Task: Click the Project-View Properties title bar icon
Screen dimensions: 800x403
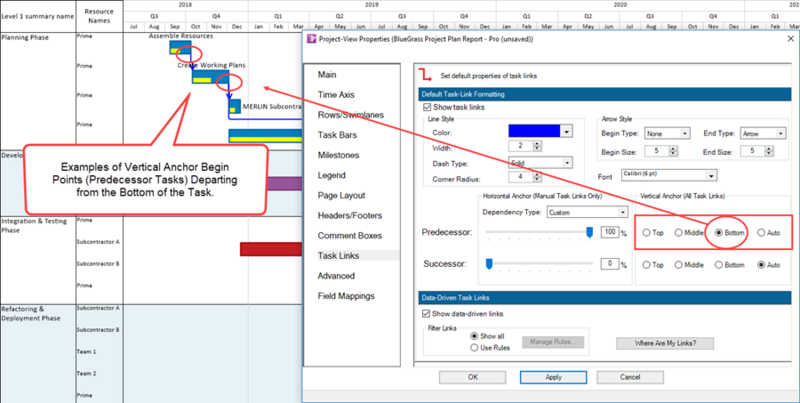Action: tap(311, 39)
